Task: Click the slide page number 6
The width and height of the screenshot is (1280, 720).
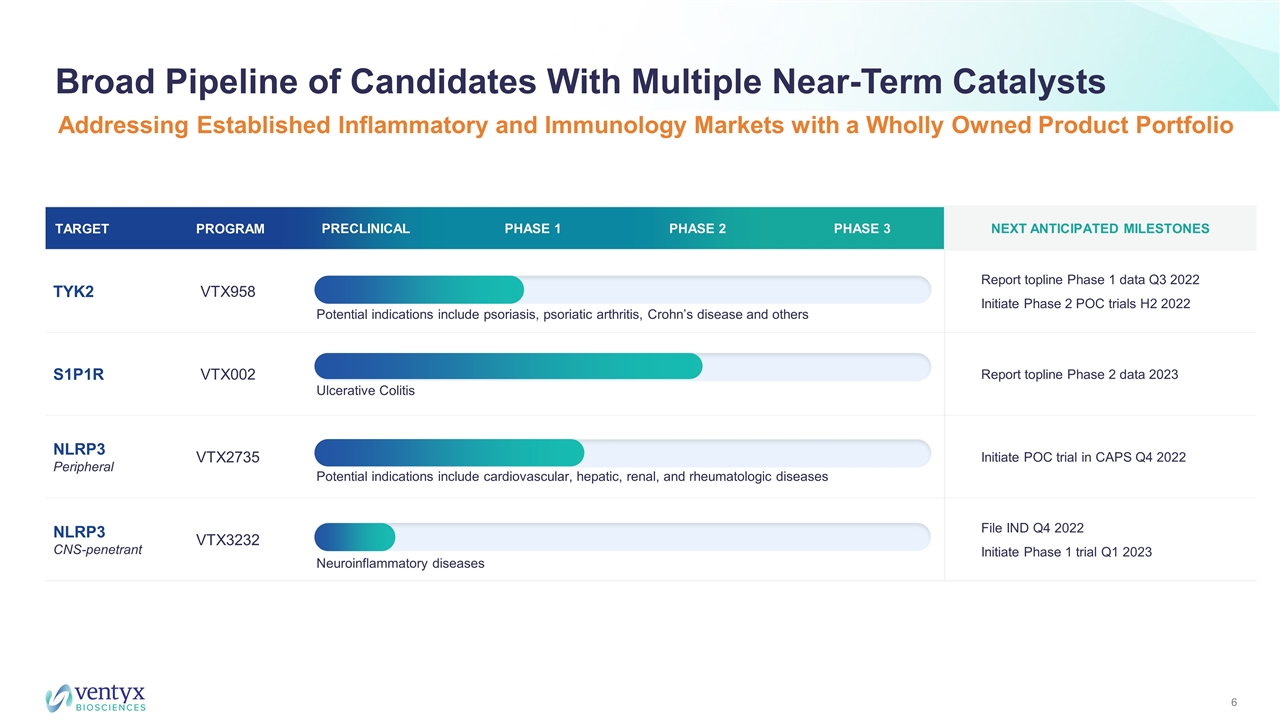Action: [1234, 703]
